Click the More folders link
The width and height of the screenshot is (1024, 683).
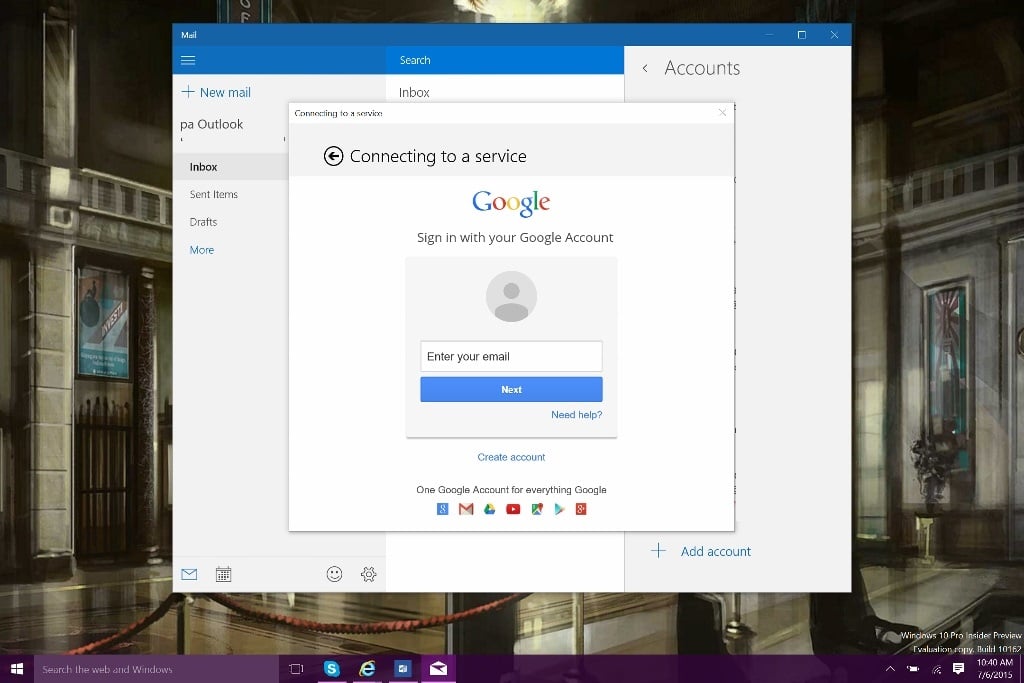(x=202, y=250)
